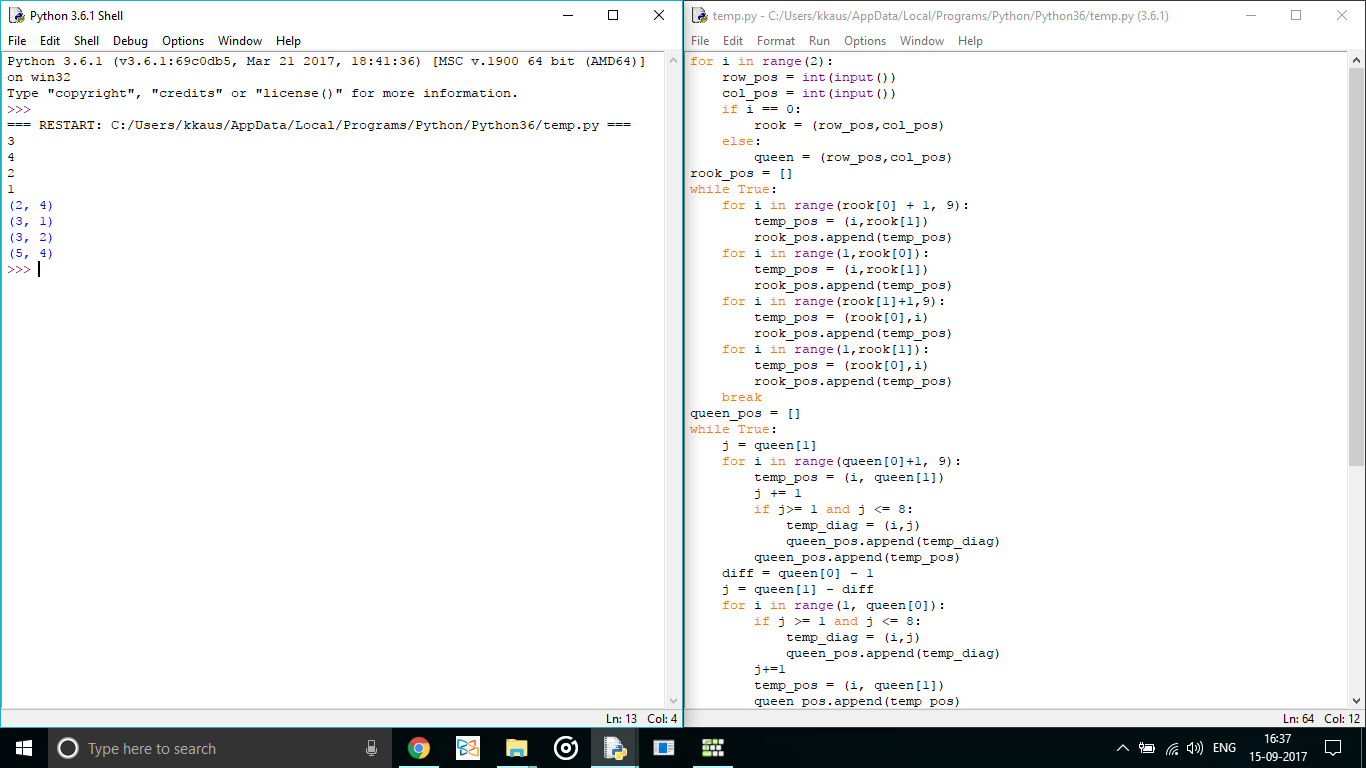Open Edit menu in Python Shell window
The height and width of the screenshot is (768, 1366).
pyautogui.click(x=50, y=41)
